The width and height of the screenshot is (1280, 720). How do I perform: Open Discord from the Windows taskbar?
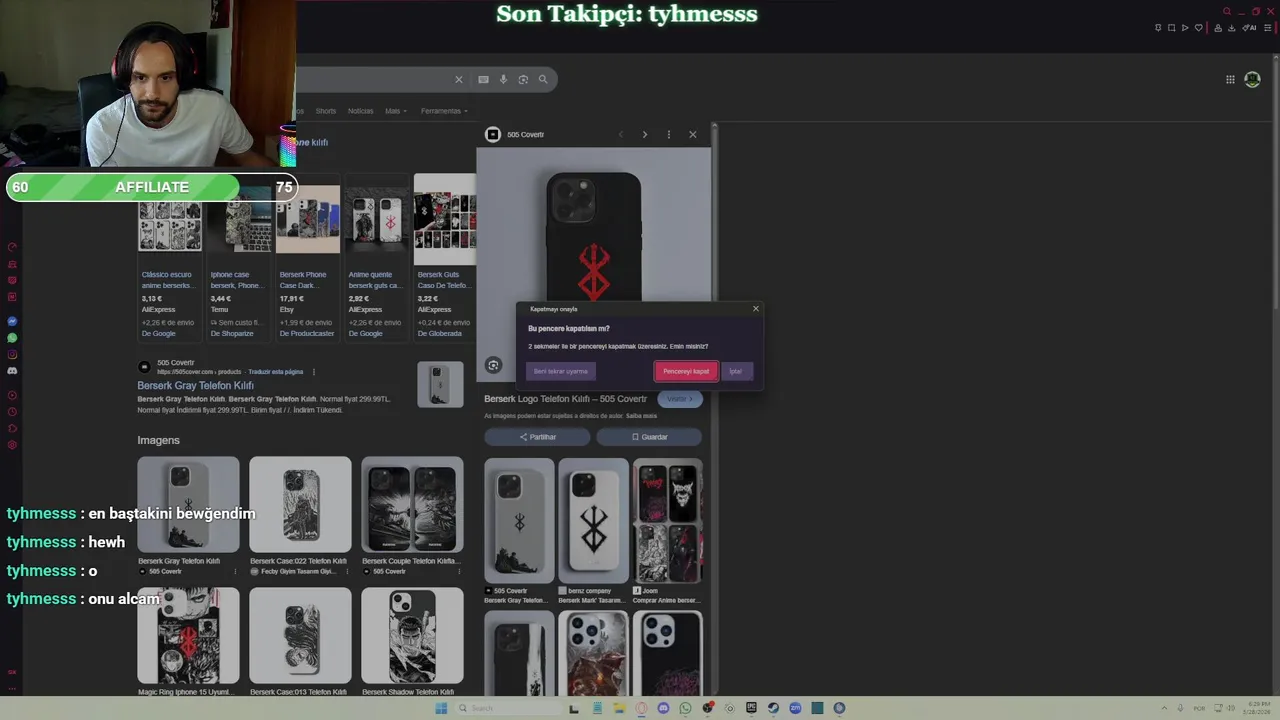point(663,708)
